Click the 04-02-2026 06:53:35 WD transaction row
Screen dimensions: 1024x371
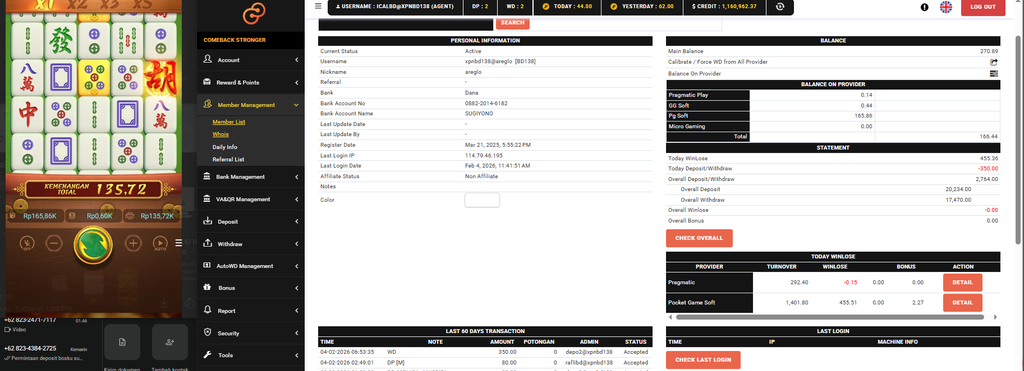pyautogui.click(x=485, y=351)
